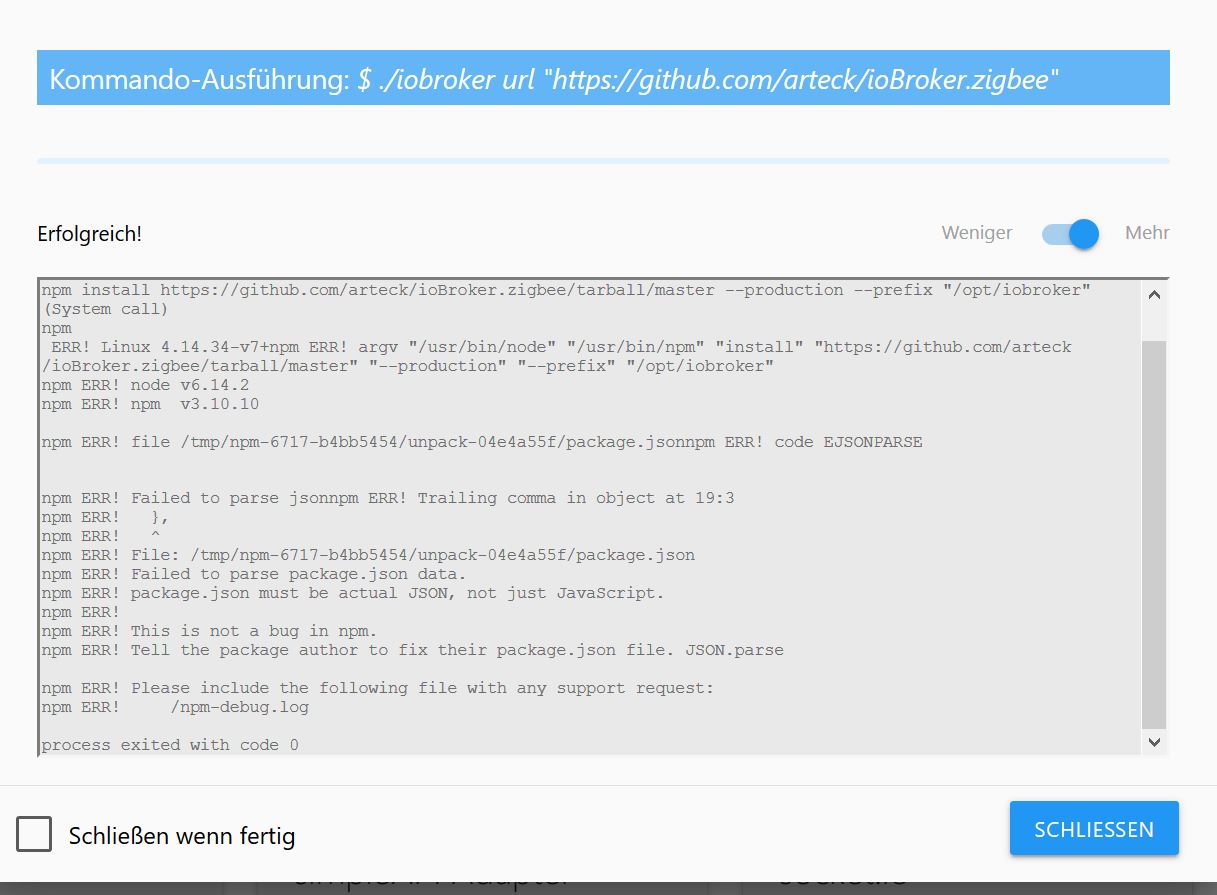The width and height of the screenshot is (1217, 895).
Task: Click the 'Tell the package author' line
Action: click(412, 650)
